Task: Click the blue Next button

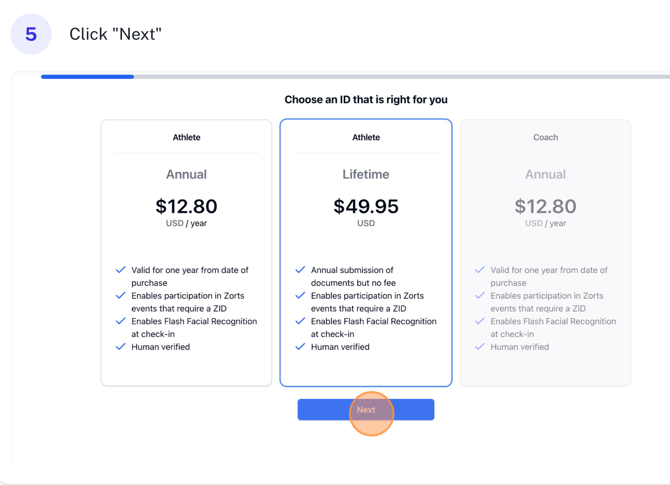Action: coord(365,409)
